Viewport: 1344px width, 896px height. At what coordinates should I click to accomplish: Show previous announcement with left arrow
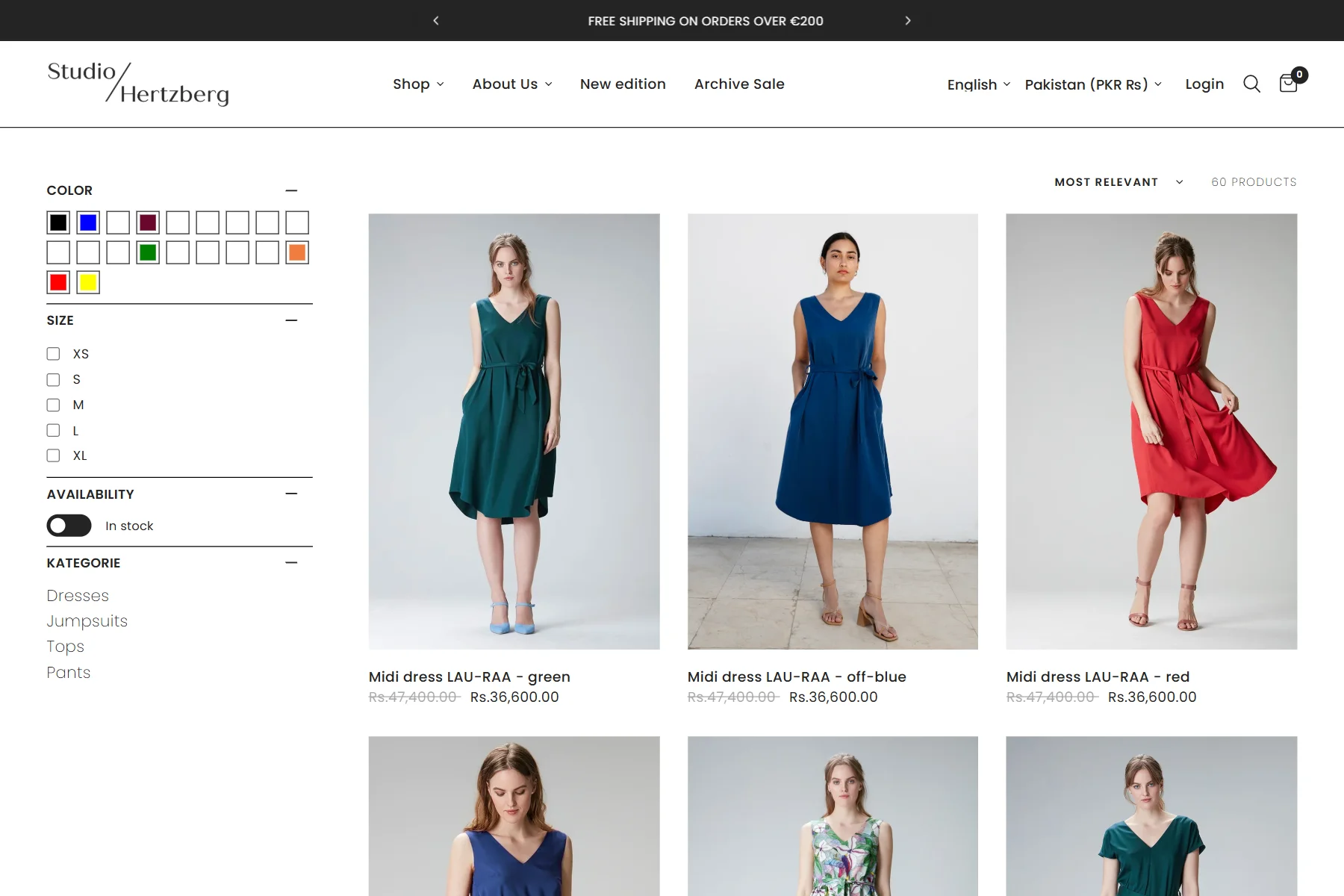point(436,20)
